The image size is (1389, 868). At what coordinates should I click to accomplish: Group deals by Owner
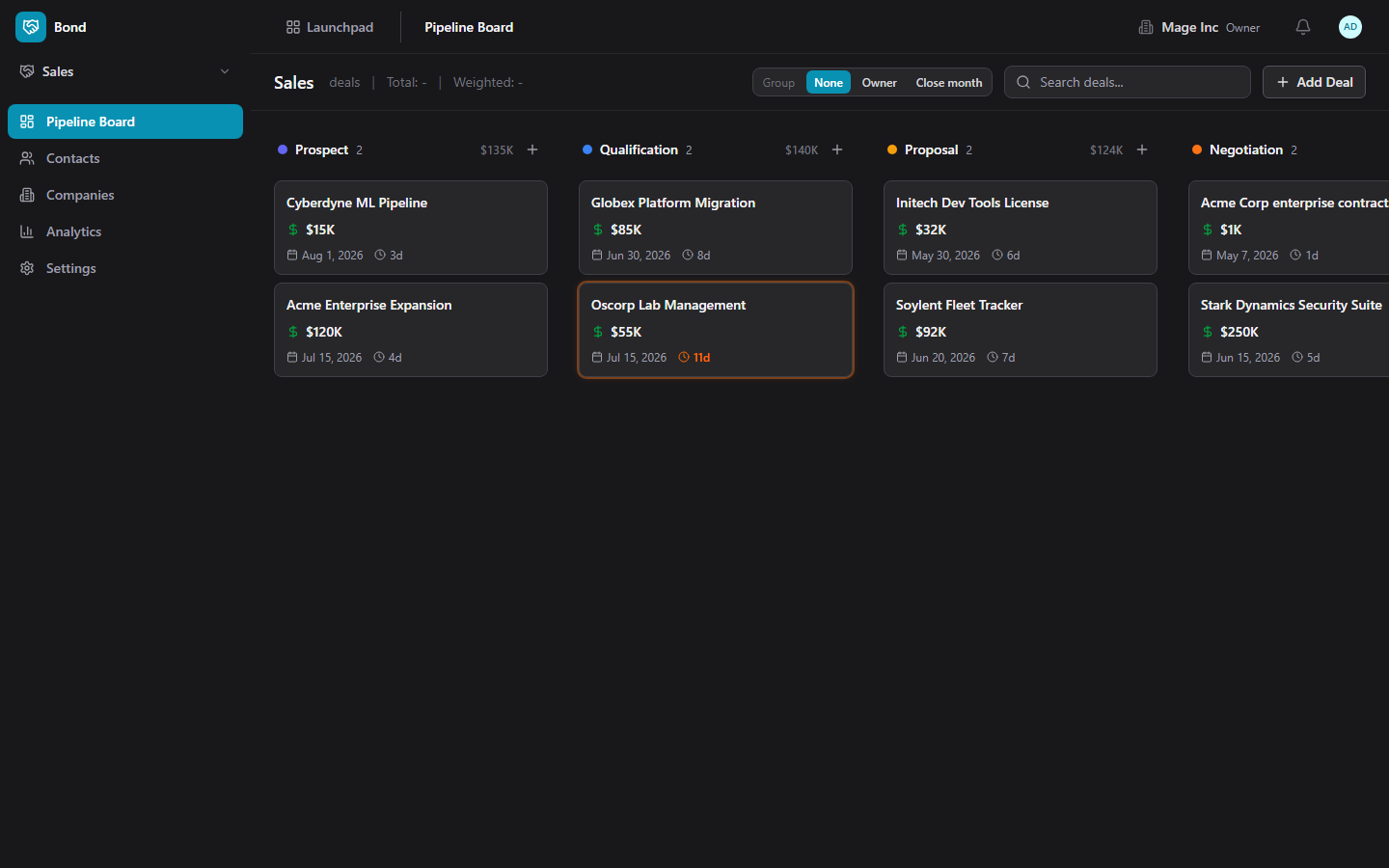coord(879,83)
